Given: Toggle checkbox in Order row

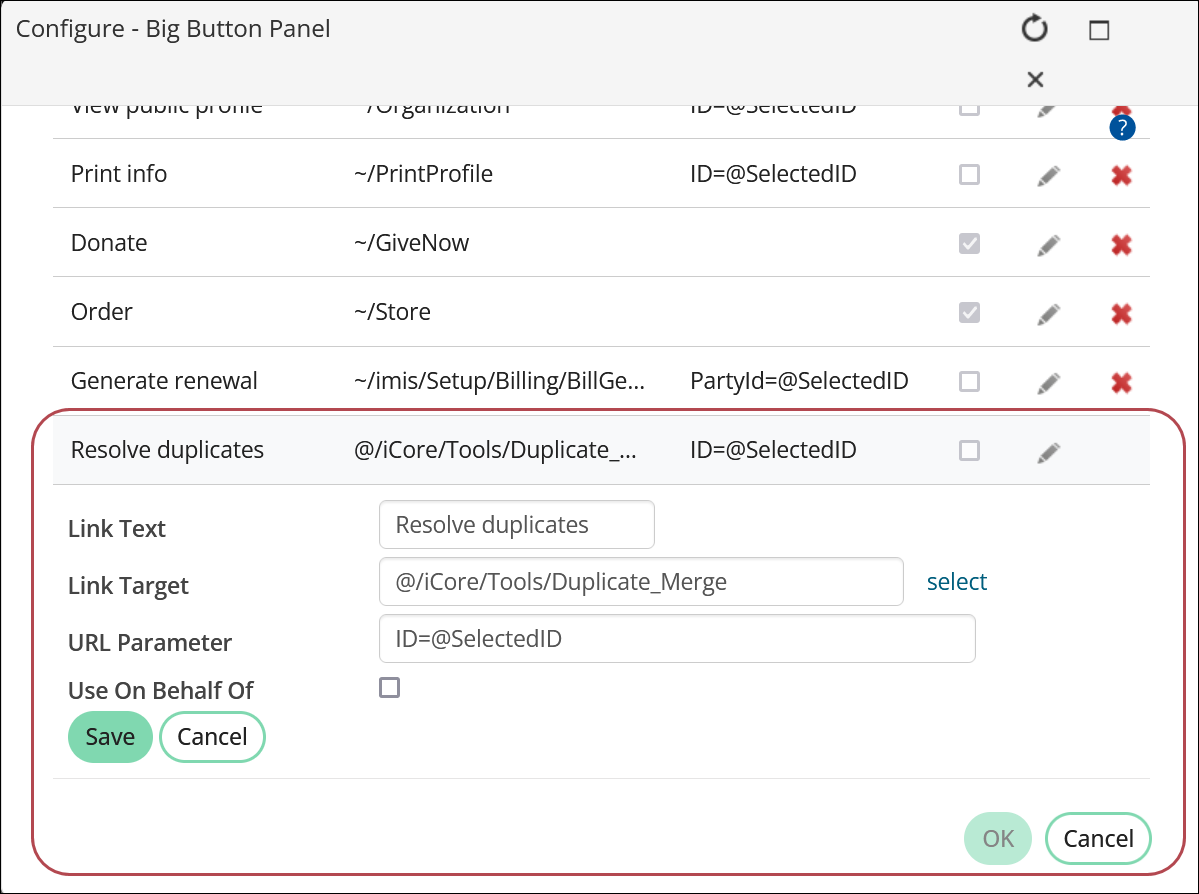Looking at the screenshot, I should pos(970,312).
